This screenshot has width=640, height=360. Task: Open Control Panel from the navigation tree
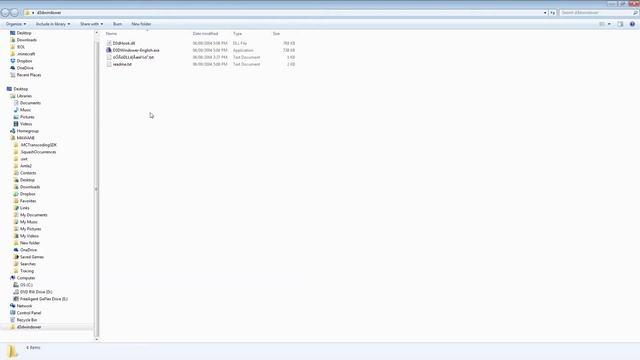click(29, 313)
